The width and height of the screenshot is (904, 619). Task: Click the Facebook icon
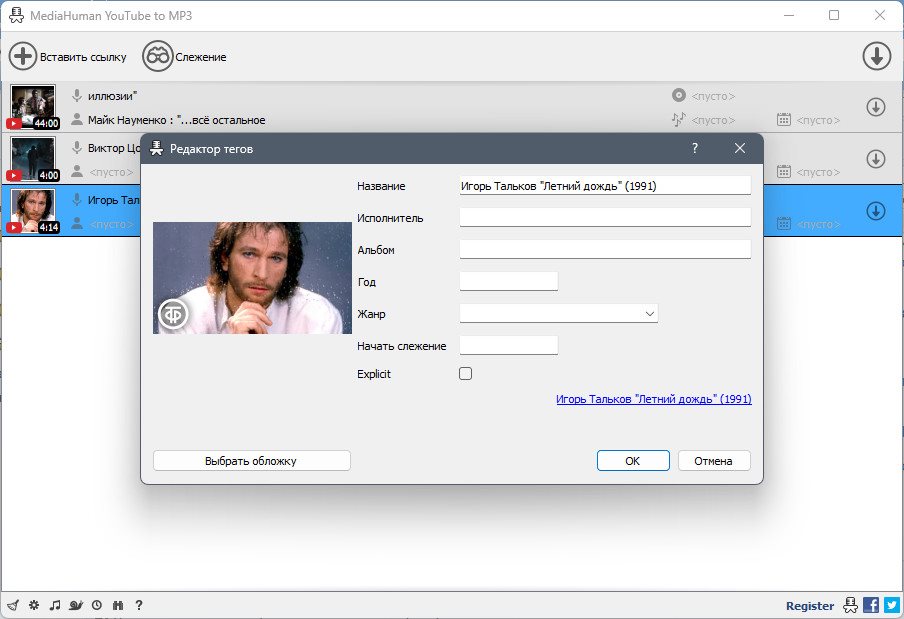point(871,605)
